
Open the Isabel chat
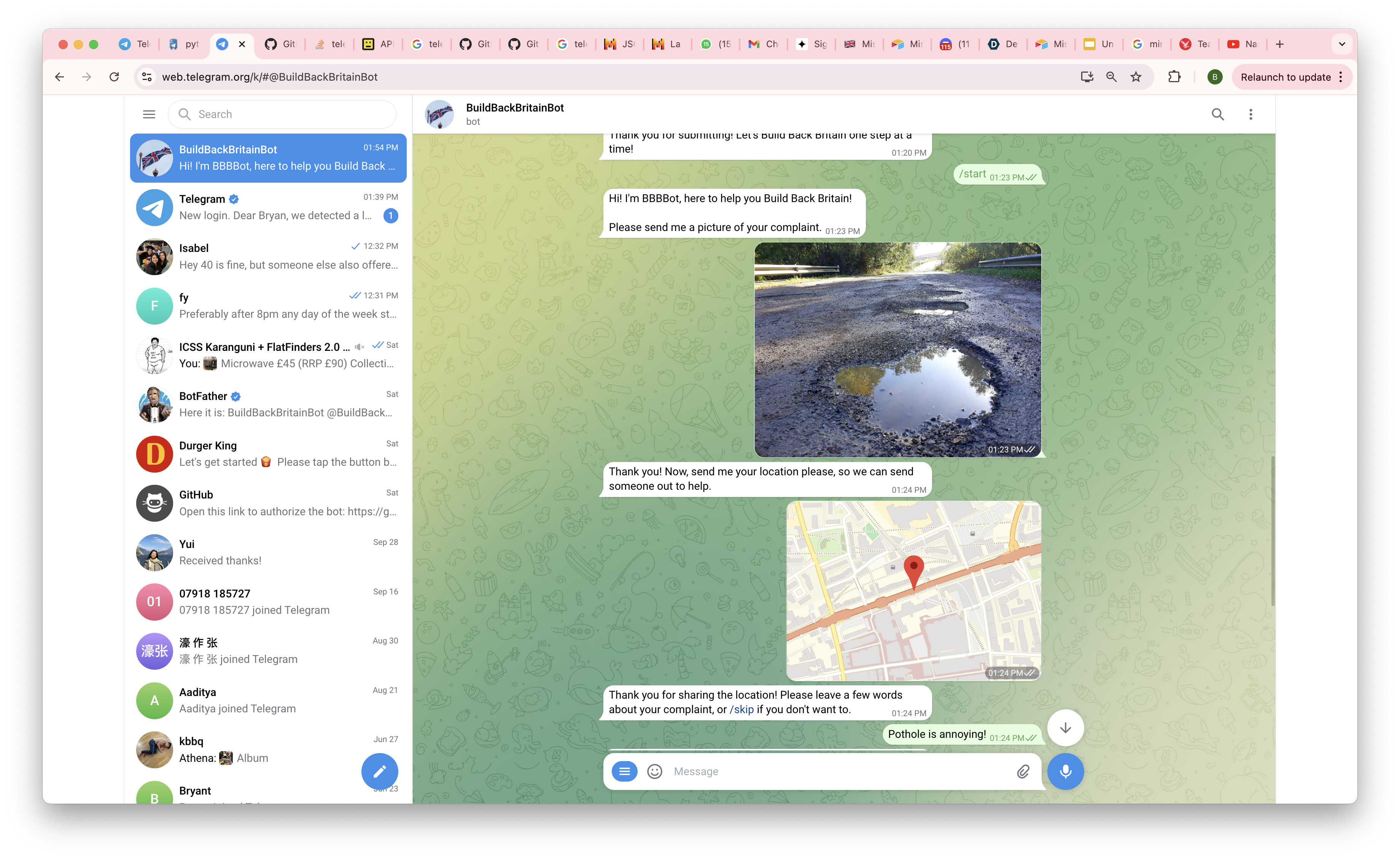tap(268, 256)
